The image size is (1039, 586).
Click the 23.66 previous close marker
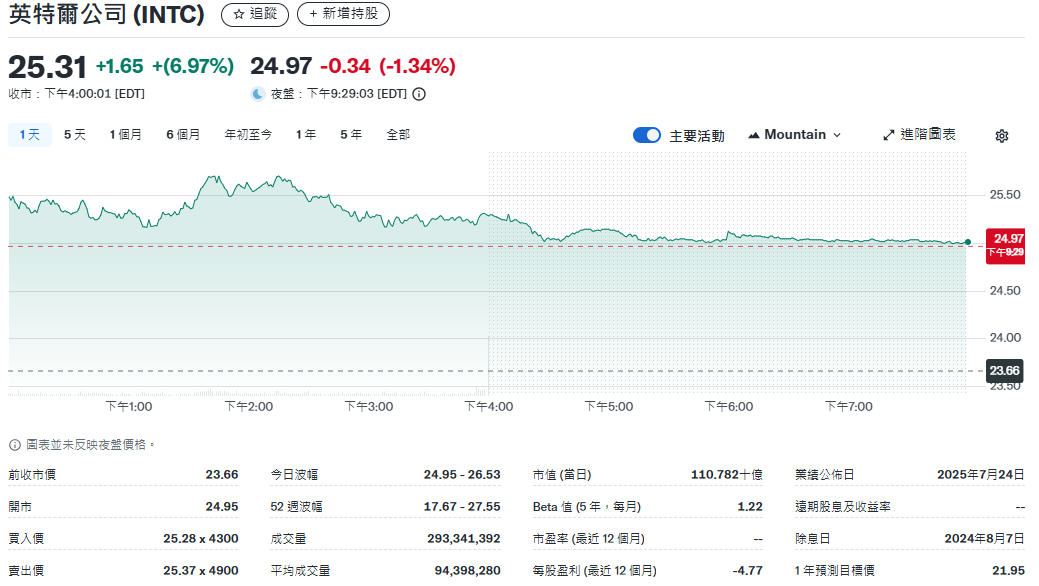1005,371
